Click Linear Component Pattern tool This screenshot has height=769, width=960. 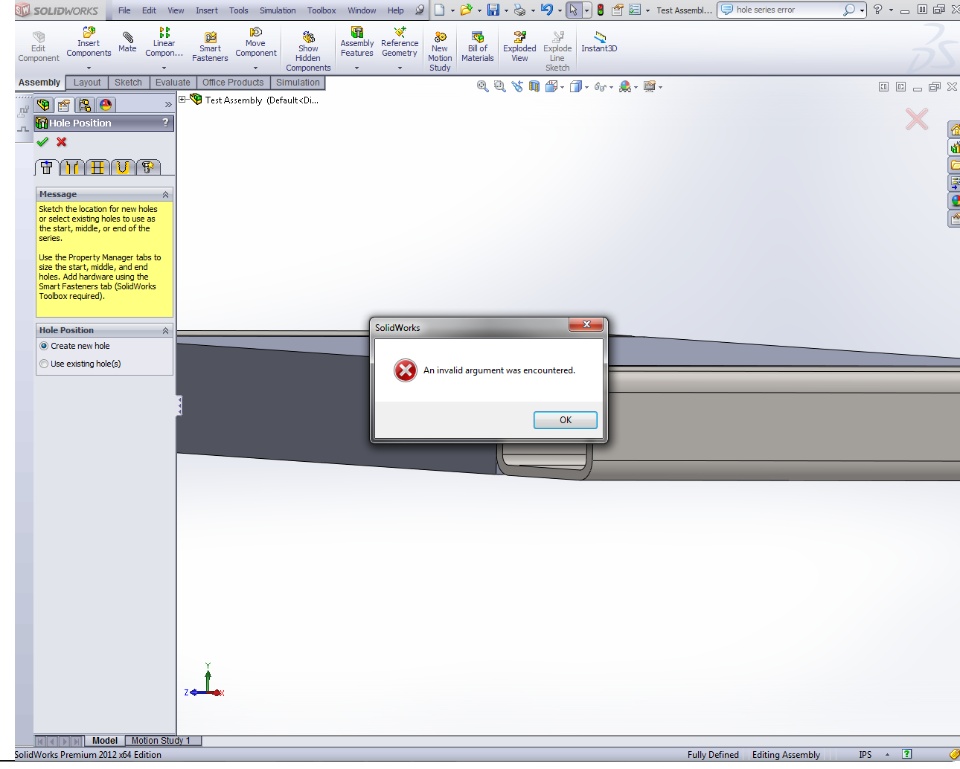pos(164,42)
